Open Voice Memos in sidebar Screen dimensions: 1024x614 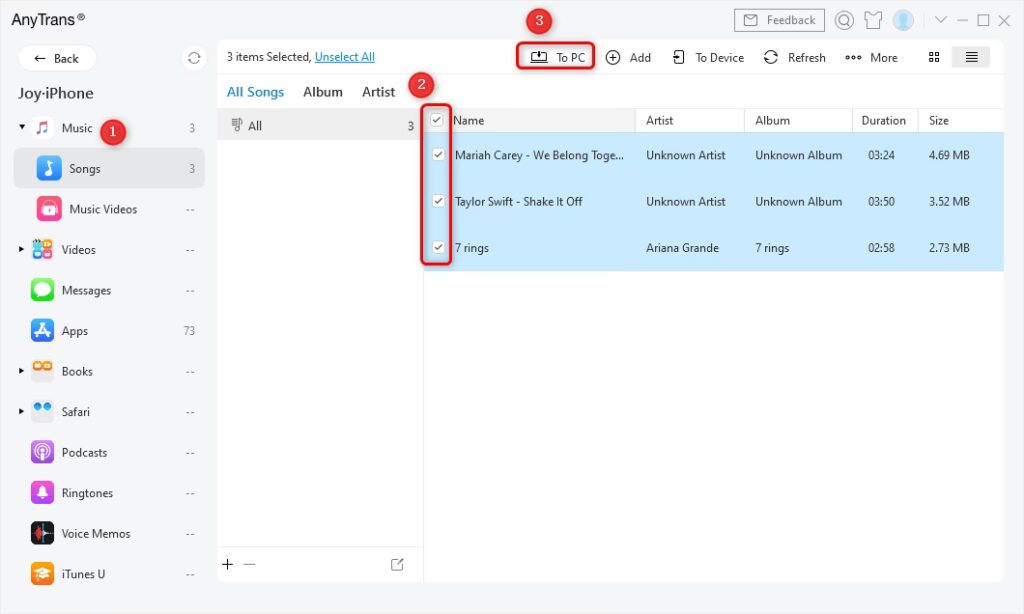(95, 533)
